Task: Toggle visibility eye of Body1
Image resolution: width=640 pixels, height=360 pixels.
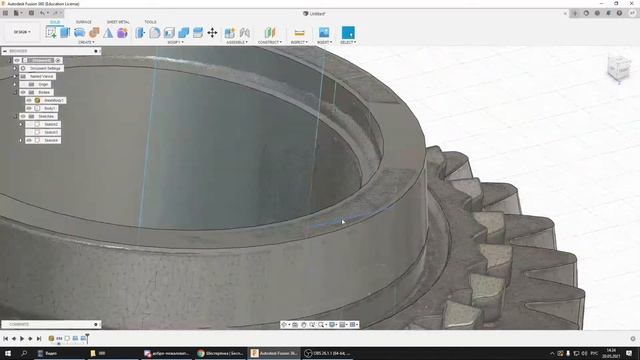Action: 29,108
